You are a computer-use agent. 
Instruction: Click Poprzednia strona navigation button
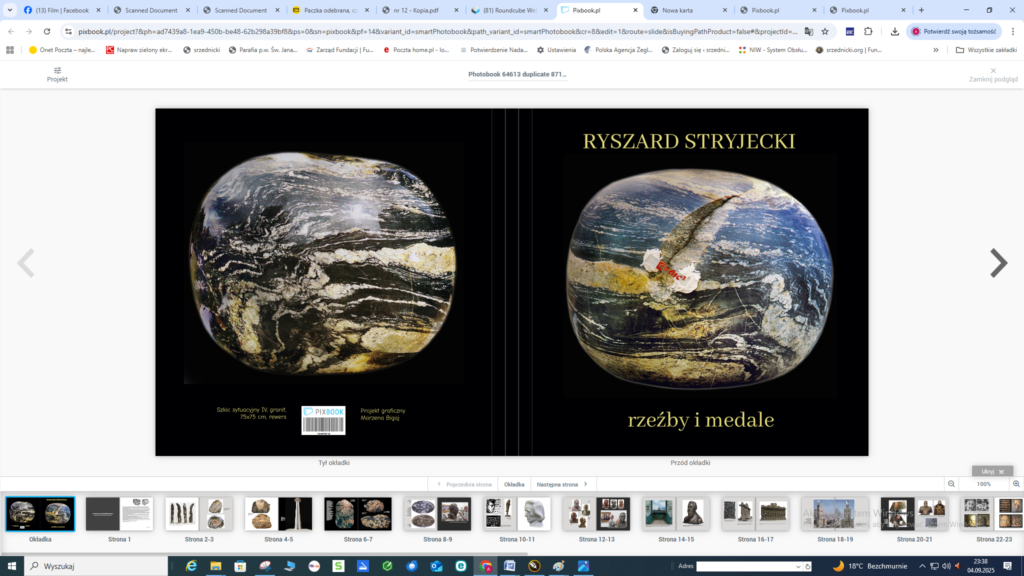(465, 484)
